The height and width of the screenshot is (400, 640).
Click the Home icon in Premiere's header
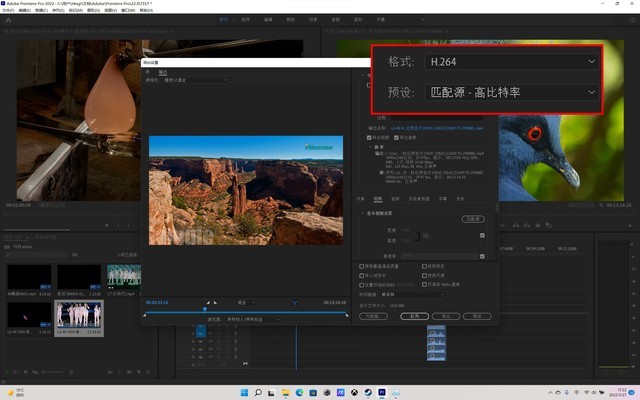point(8,20)
